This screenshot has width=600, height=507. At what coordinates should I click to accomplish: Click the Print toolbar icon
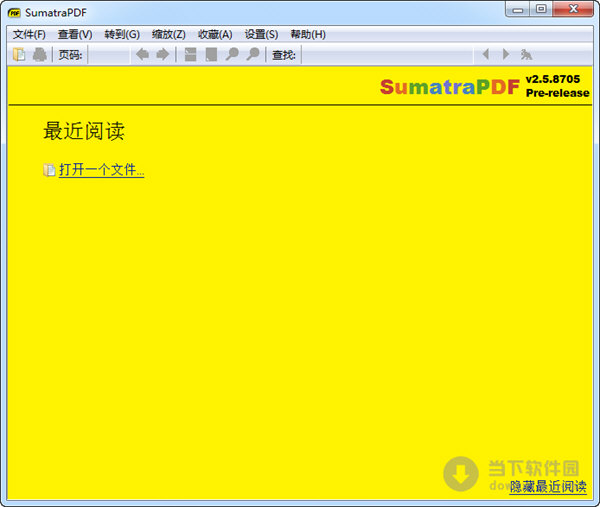pyautogui.click(x=39, y=54)
